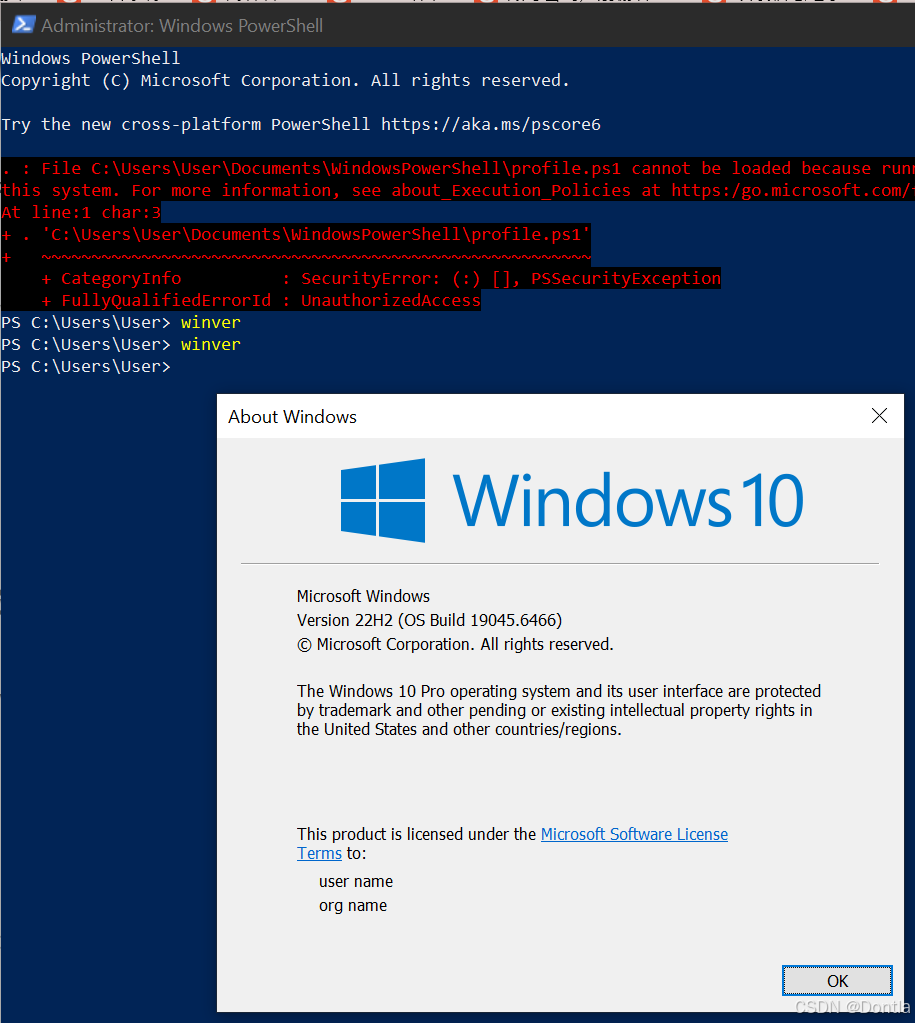This screenshot has width=915, height=1023.
Task: Click the 'FullyQualifiedErrorId : UnauthorizedAccess' error line
Action: pyautogui.click(x=261, y=300)
